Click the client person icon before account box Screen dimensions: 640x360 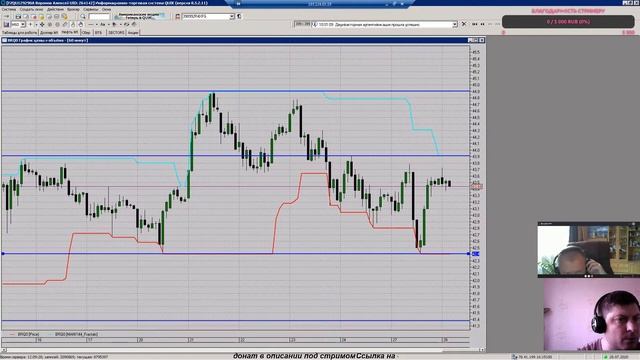(x=178, y=16)
